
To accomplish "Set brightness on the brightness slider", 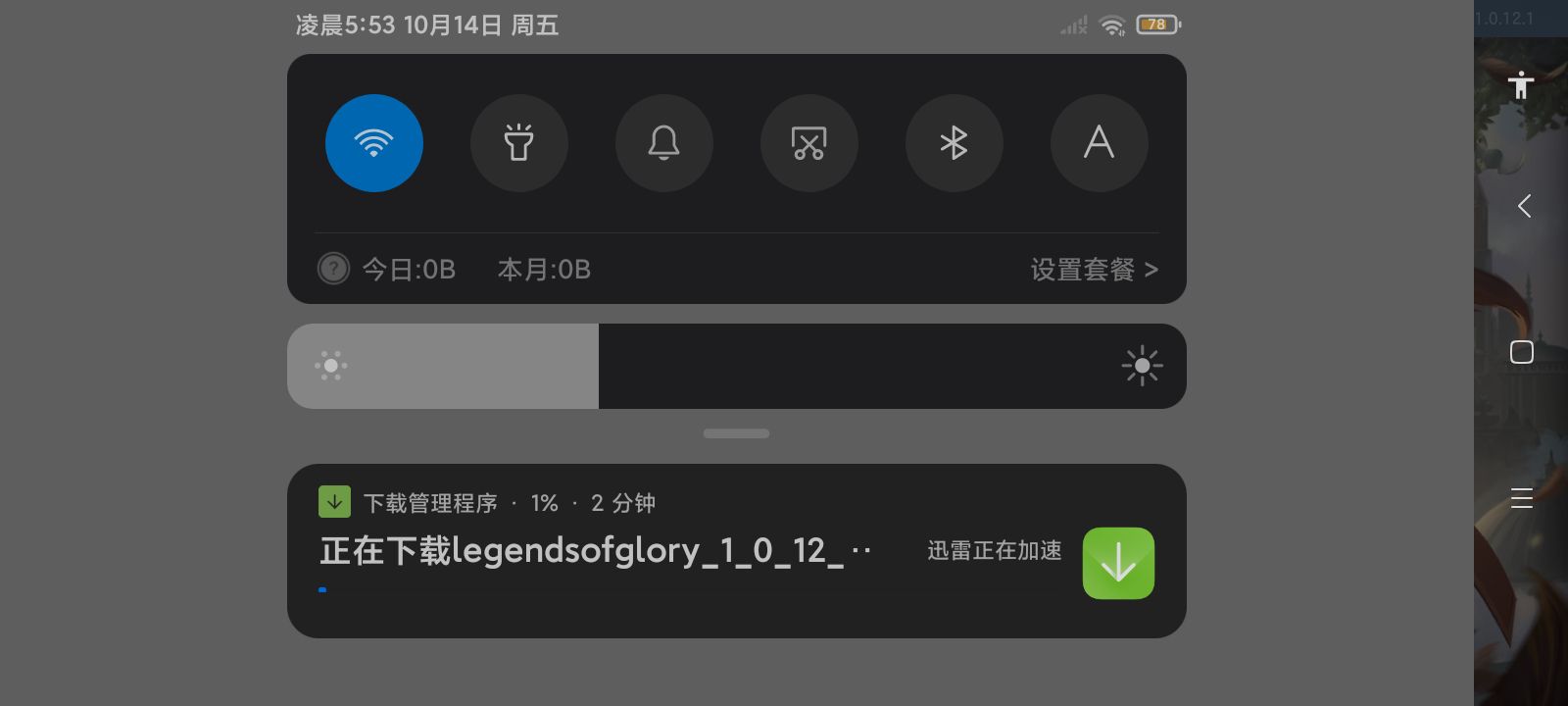I will pos(737,366).
